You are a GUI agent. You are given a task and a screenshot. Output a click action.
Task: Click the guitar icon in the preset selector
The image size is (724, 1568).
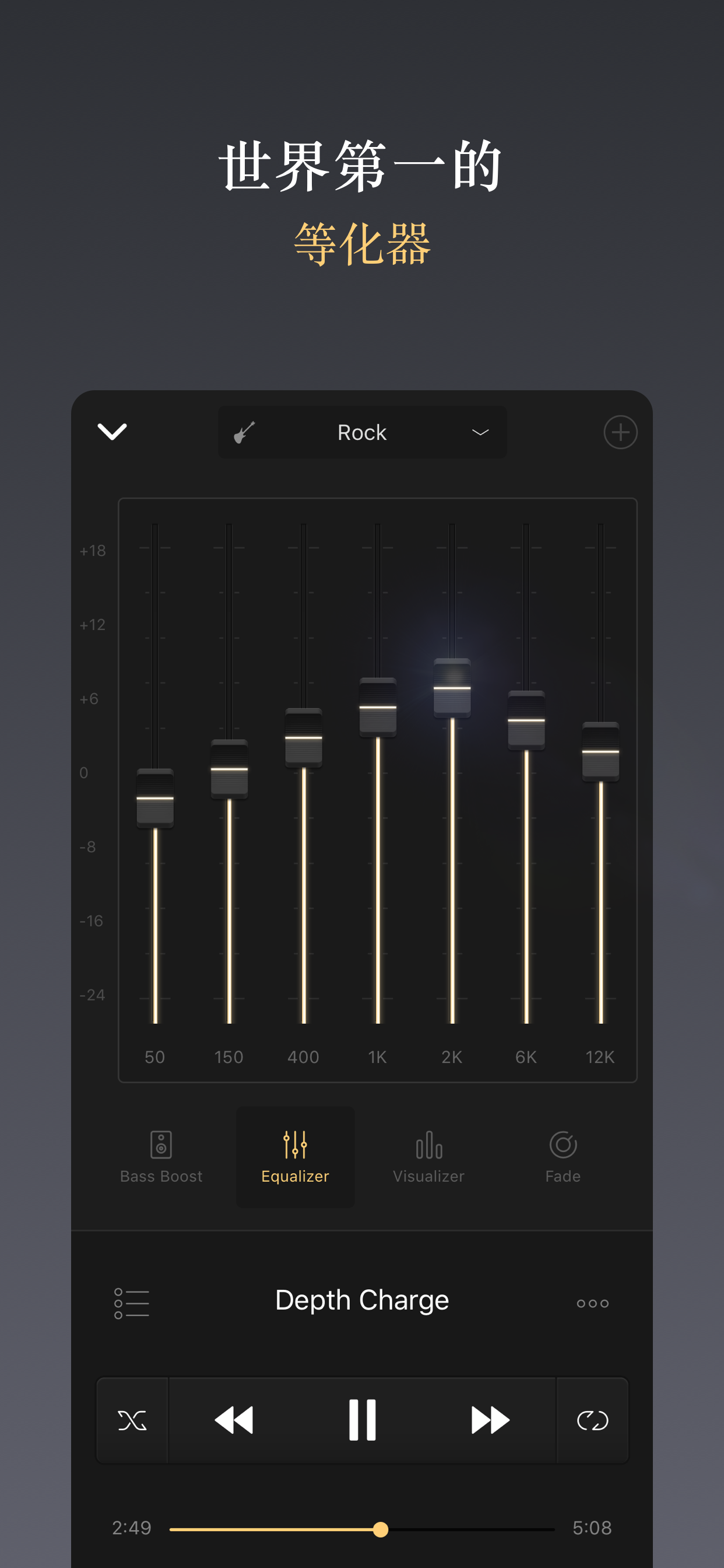coord(245,432)
